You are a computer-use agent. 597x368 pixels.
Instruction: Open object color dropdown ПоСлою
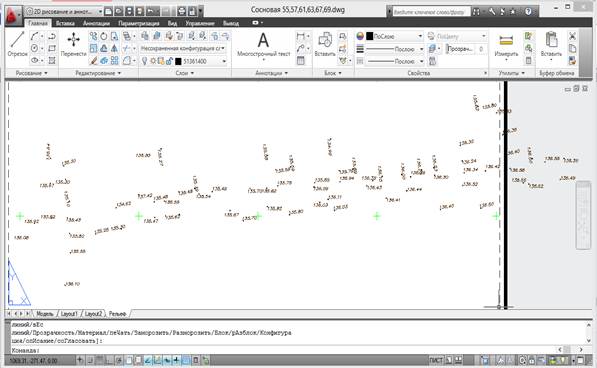(394, 37)
